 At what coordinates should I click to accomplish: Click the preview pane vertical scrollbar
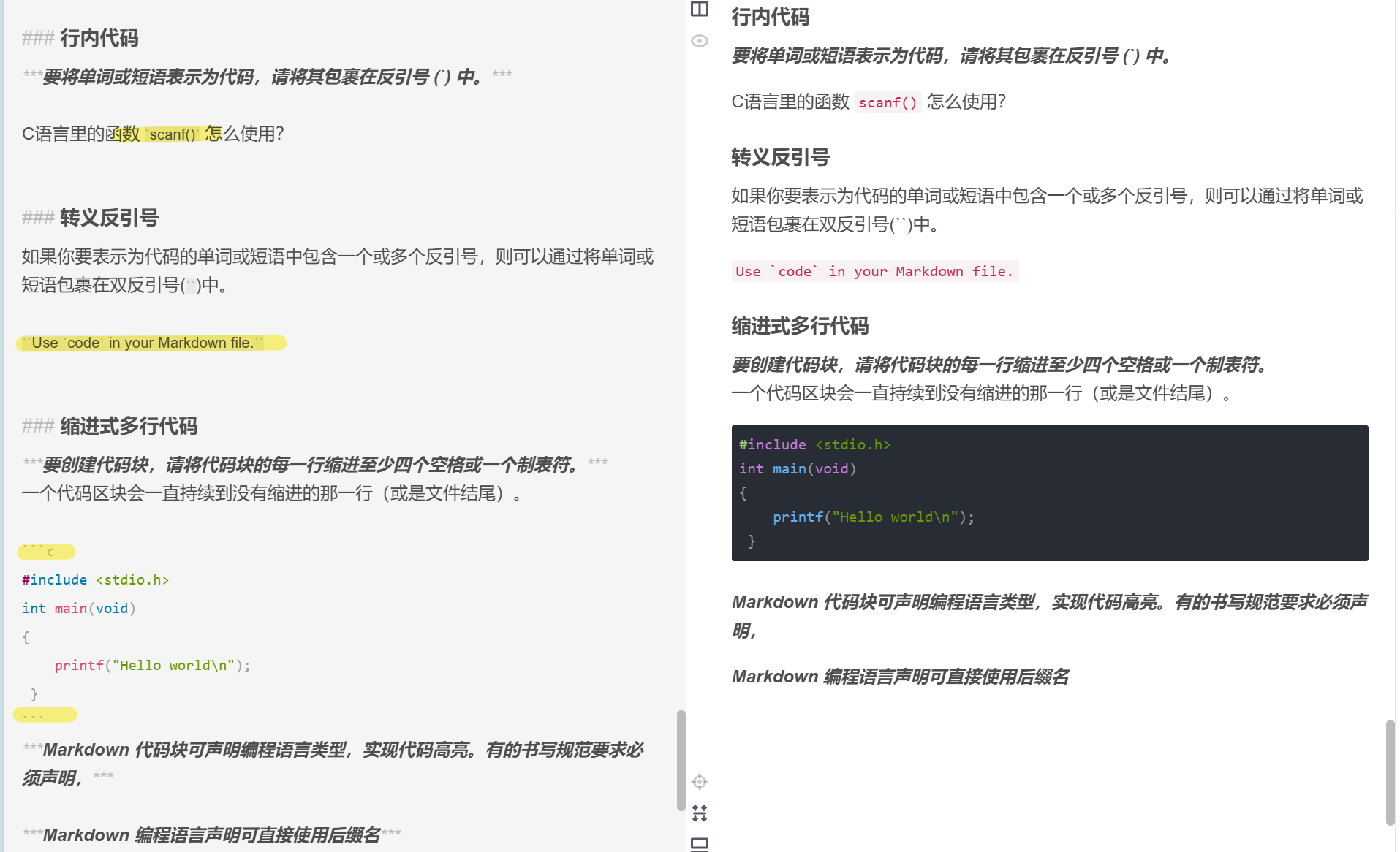click(x=1390, y=772)
